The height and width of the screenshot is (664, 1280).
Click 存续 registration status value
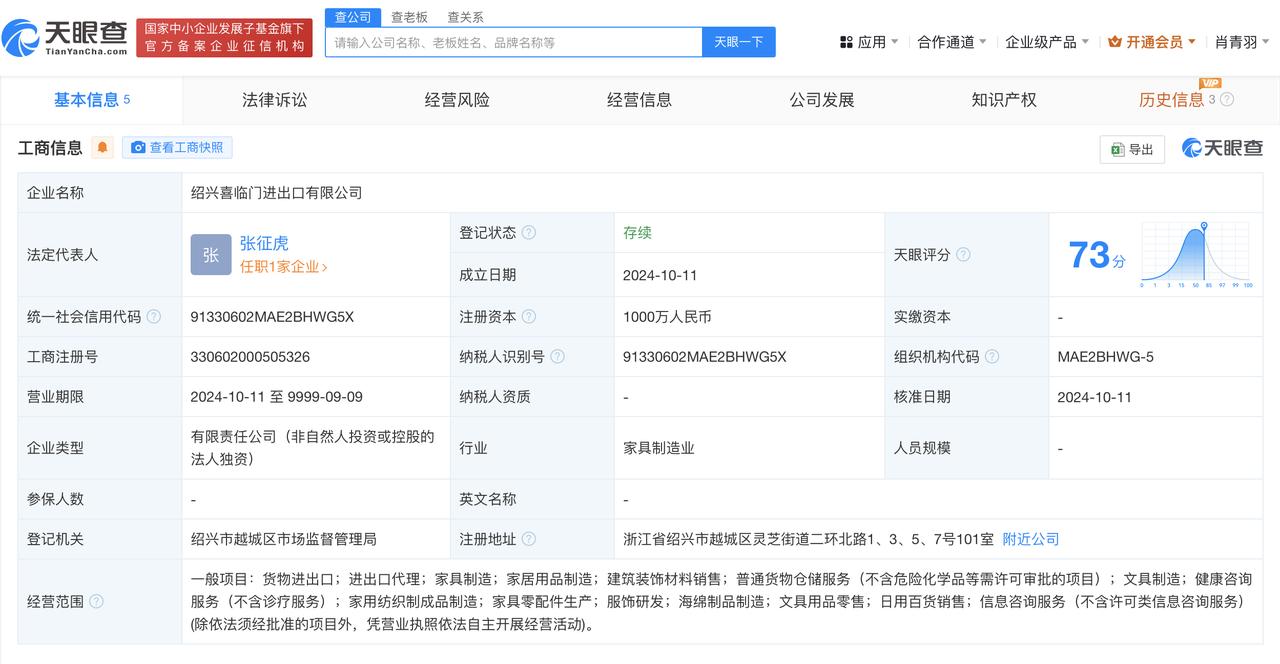click(x=637, y=233)
